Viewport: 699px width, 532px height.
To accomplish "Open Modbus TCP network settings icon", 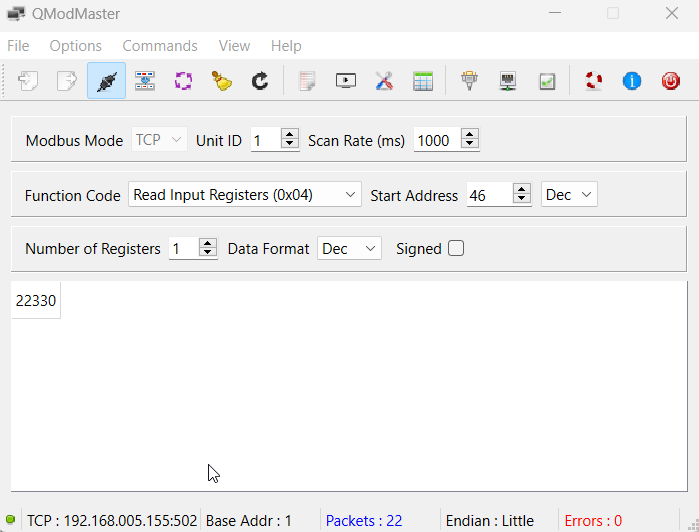I will coord(508,81).
